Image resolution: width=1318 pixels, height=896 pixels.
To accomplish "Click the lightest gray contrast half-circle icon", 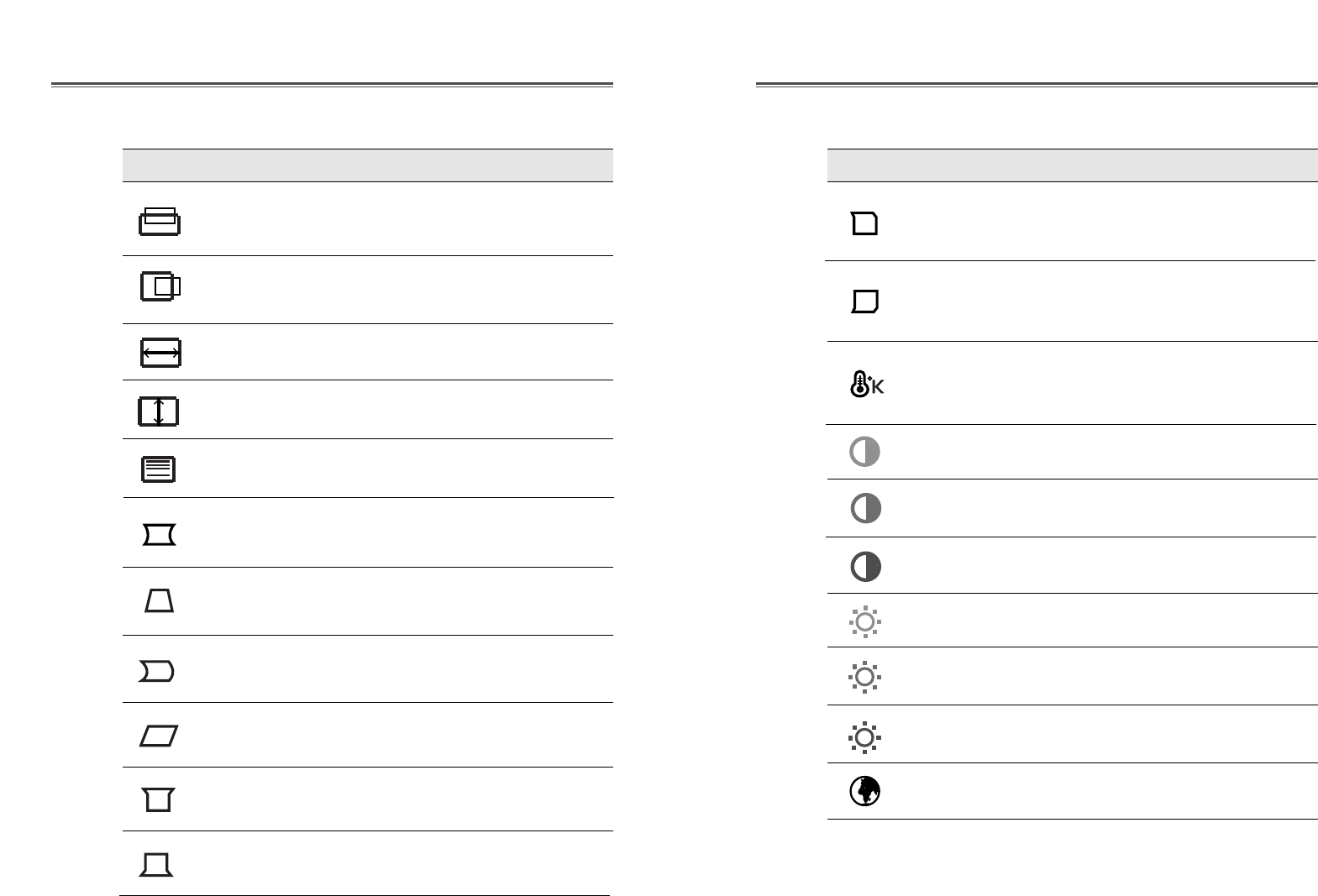I will (x=865, y=452).
